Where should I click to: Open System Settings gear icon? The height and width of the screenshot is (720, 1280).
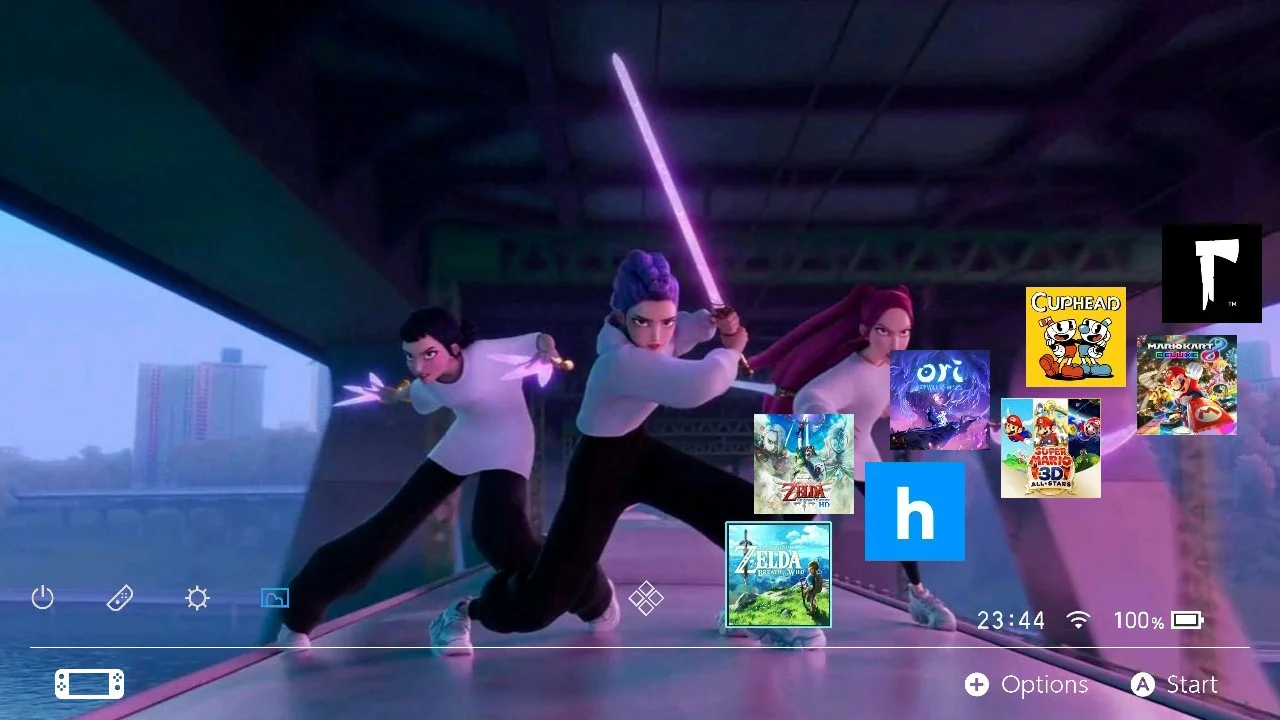(198, 599)
